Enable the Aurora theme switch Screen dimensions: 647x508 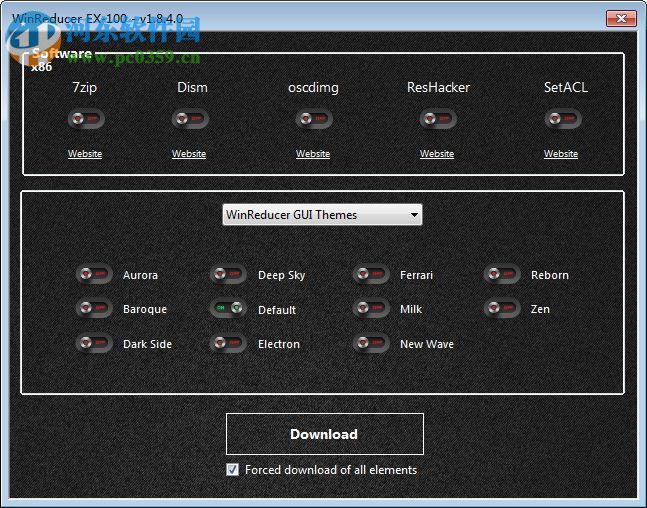point(94,274)
